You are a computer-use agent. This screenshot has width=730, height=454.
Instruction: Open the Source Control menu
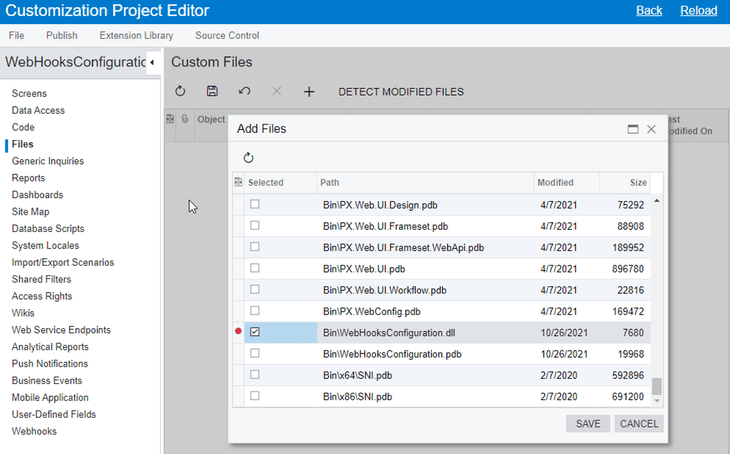(x=227, y=35)
